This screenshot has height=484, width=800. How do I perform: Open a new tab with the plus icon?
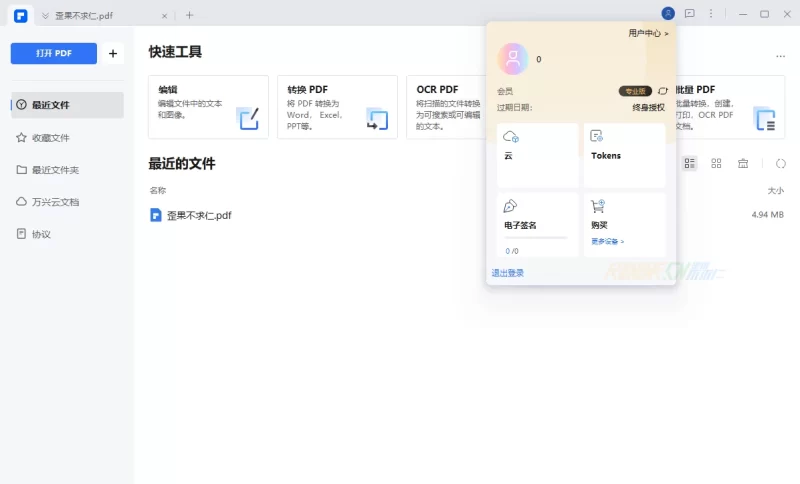[x=190, y=15]
